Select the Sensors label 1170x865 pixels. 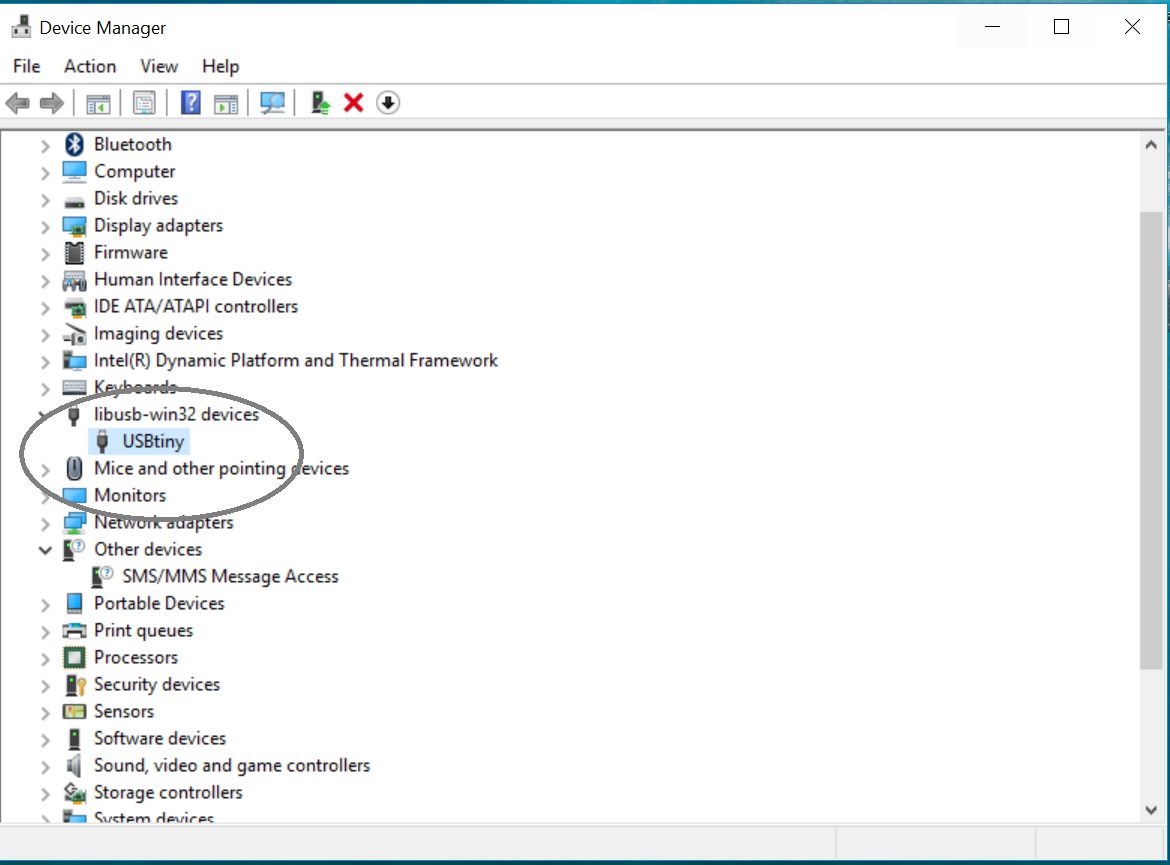pos(124,711)
